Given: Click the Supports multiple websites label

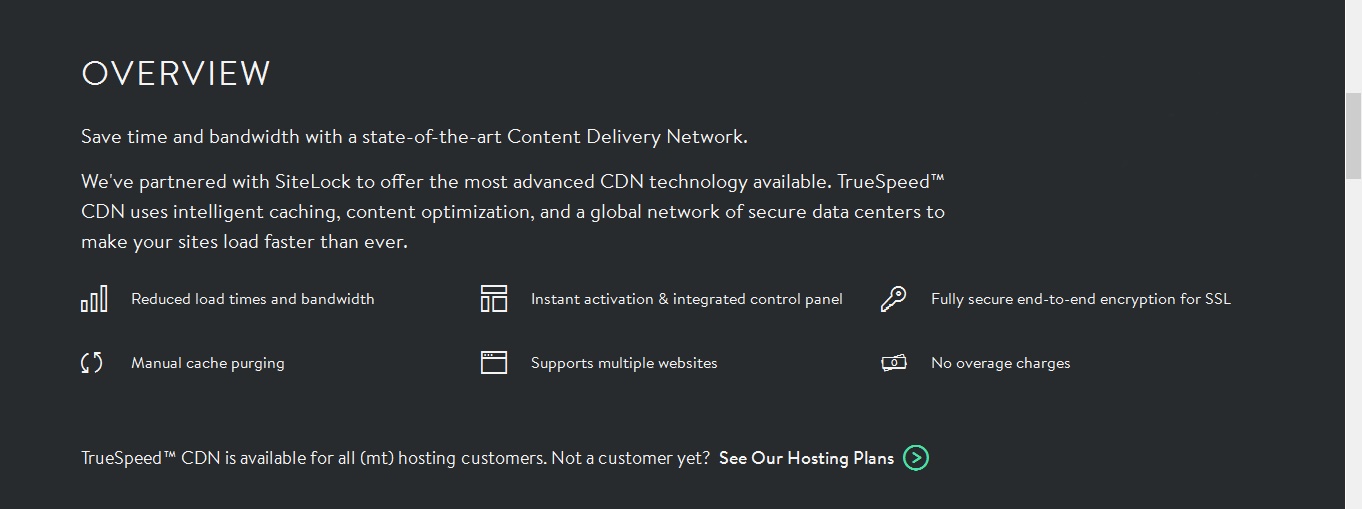Looking at the screenshot, I should [624, 363].
